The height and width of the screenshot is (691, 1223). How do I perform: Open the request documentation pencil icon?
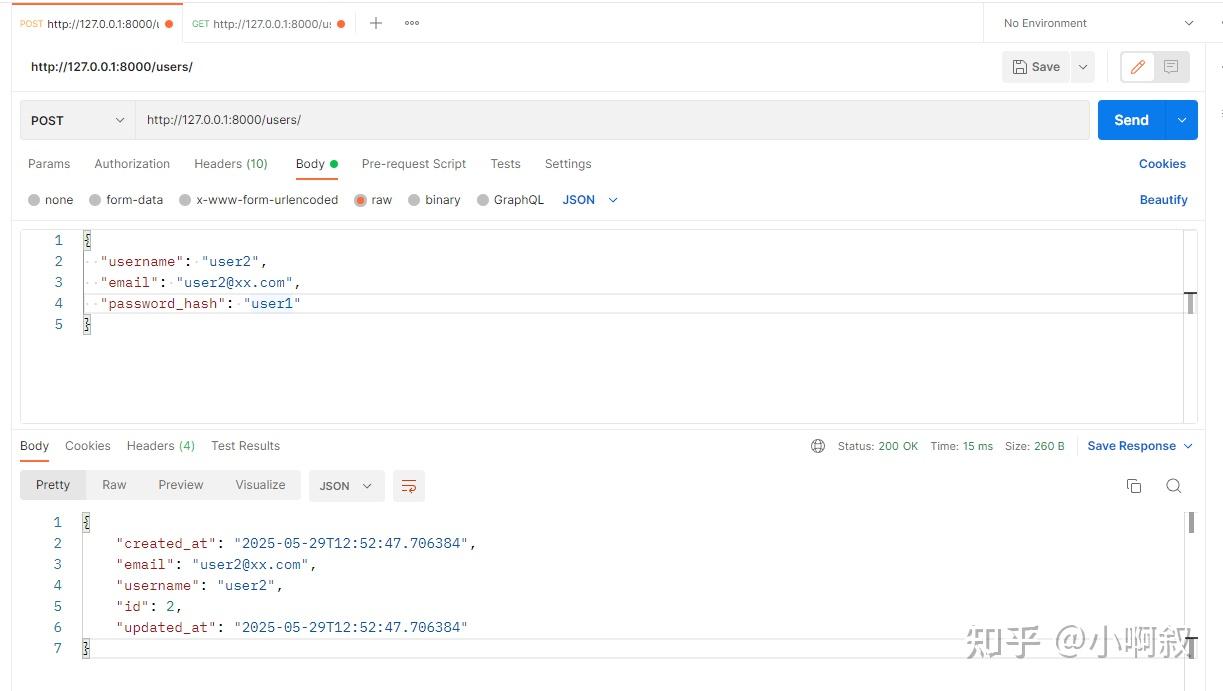click(1137, 66)
